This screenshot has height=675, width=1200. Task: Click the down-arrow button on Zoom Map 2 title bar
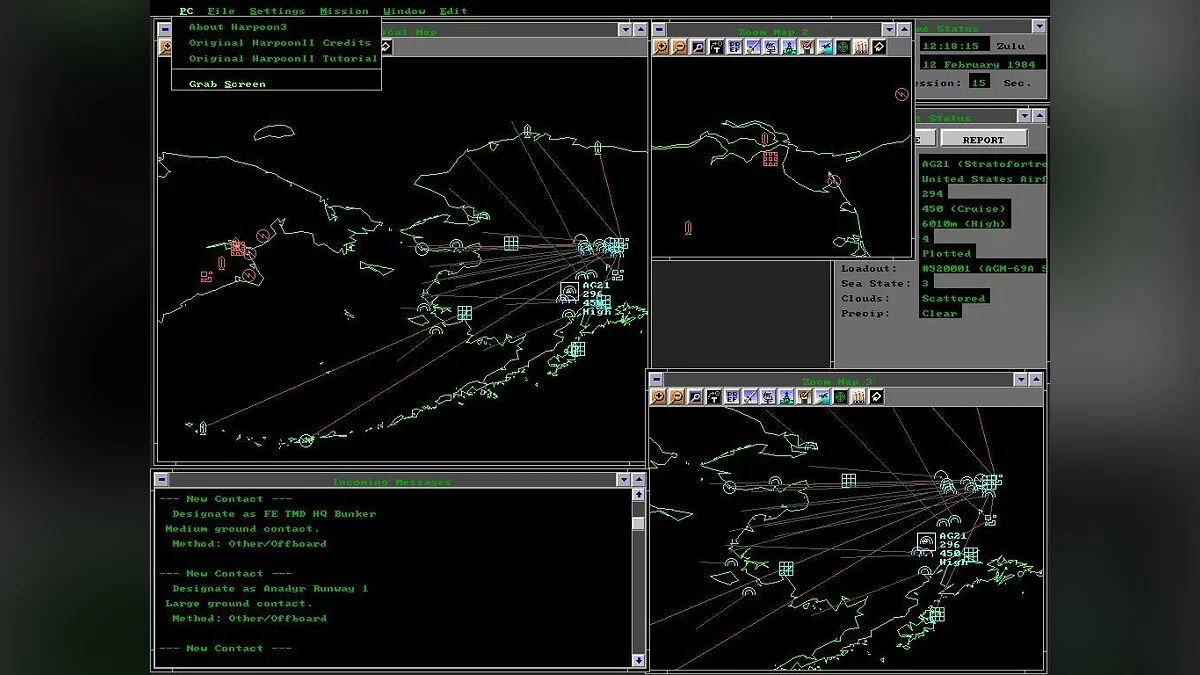click(889, 29)
